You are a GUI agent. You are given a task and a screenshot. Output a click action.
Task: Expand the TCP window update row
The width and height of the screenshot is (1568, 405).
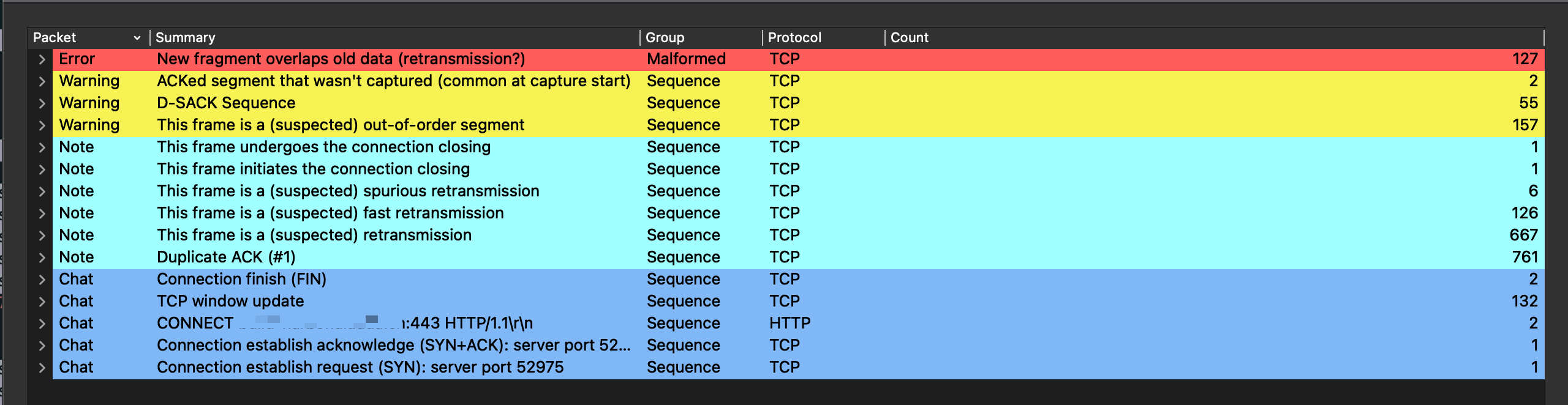42,302
